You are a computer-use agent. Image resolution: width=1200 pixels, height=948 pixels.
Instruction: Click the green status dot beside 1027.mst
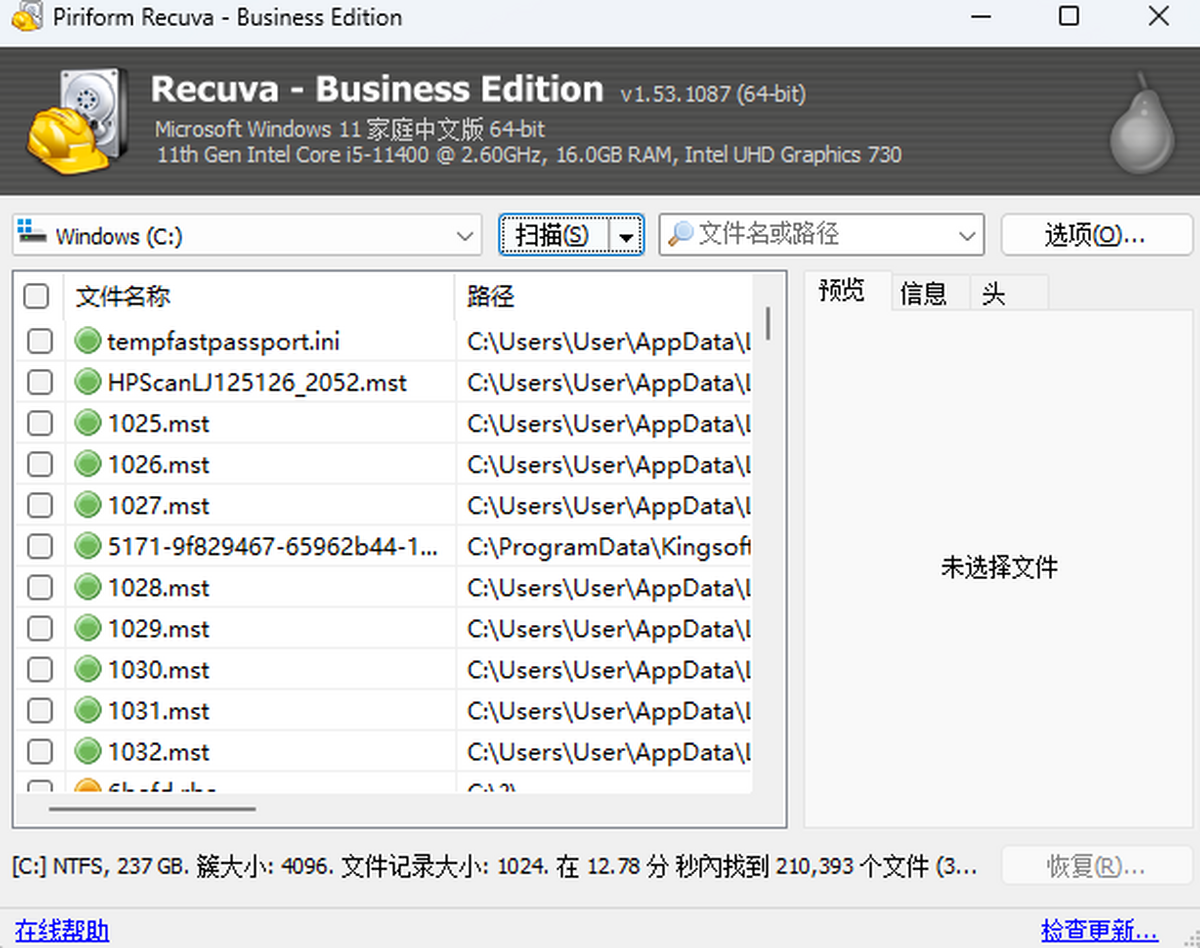click(x=88, y=505)
